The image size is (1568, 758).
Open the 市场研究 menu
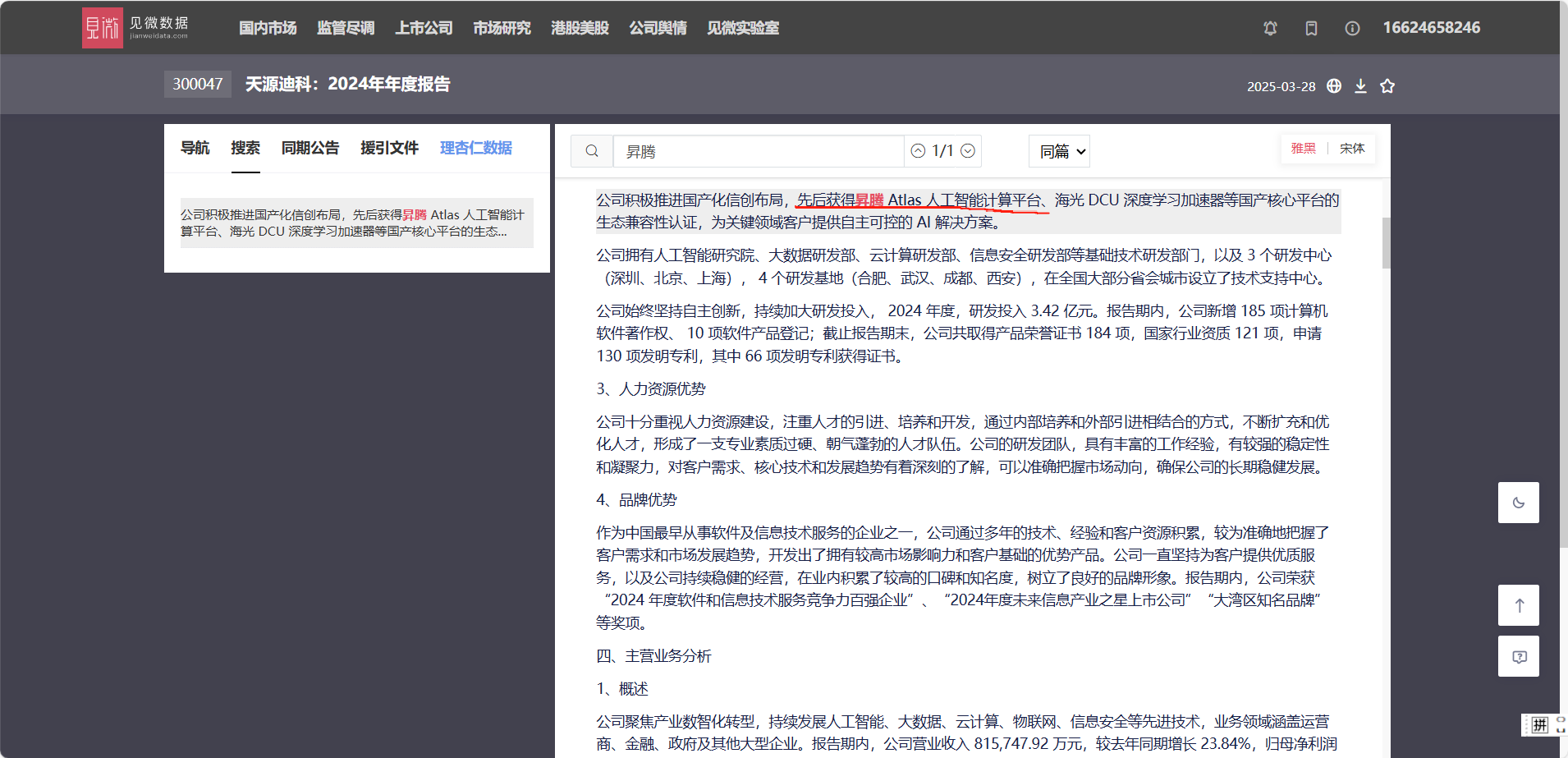pyautogui.click(x=502, y=28)
